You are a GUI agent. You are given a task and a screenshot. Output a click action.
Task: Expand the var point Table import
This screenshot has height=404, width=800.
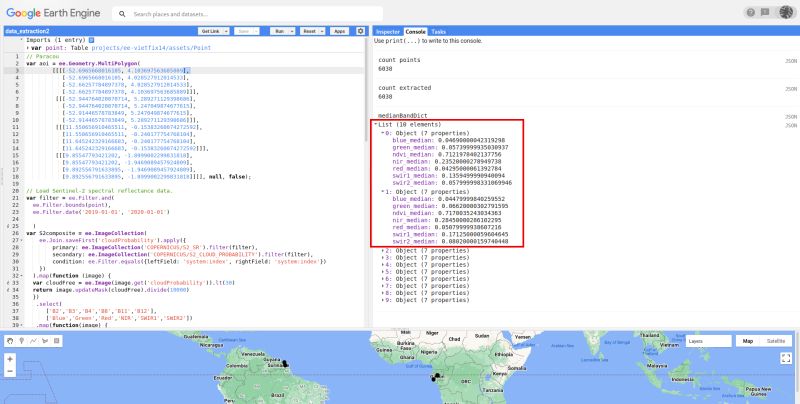click(x=28, y=48)
